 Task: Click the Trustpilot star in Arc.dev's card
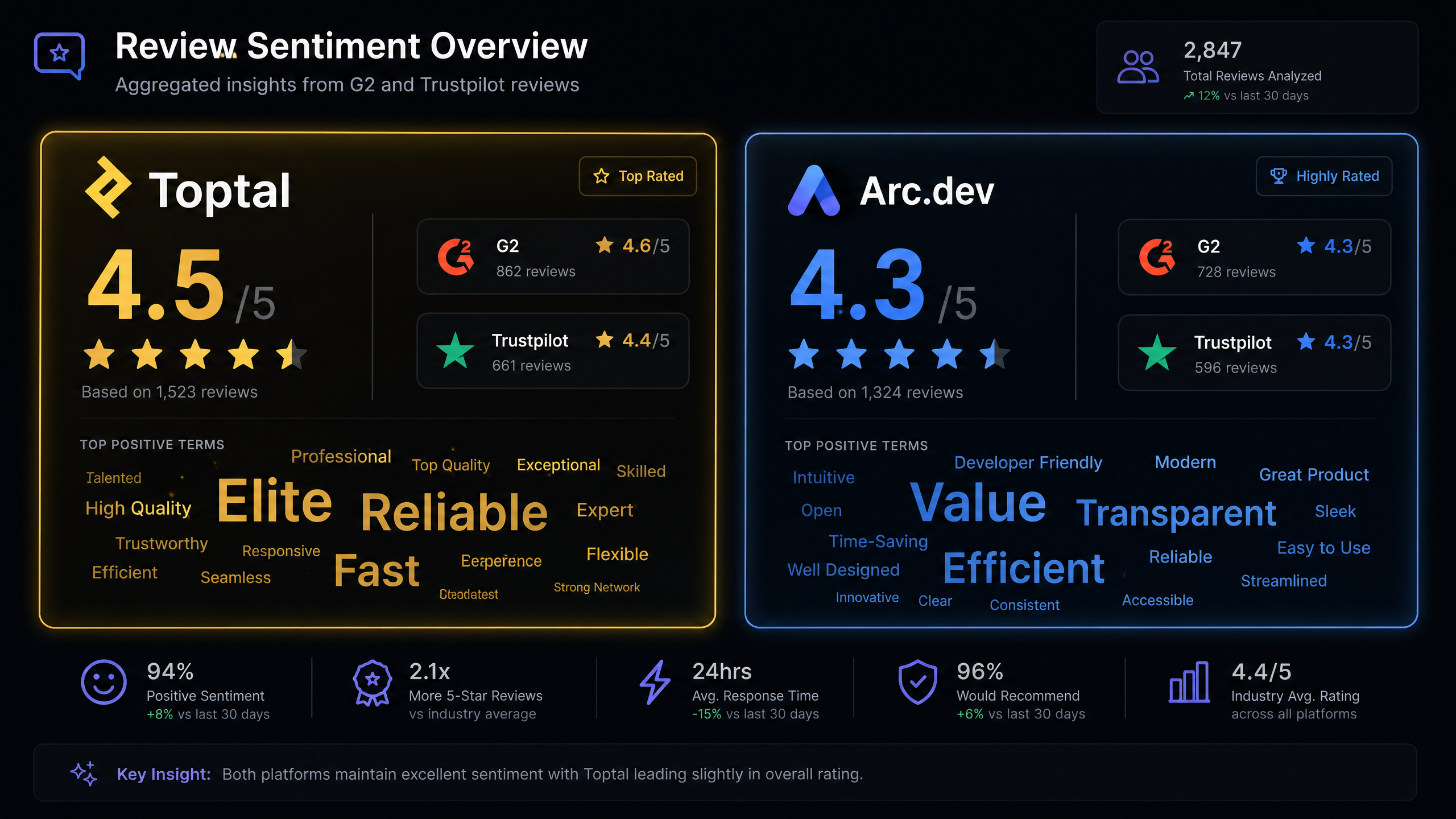[x=1157, y=352]
